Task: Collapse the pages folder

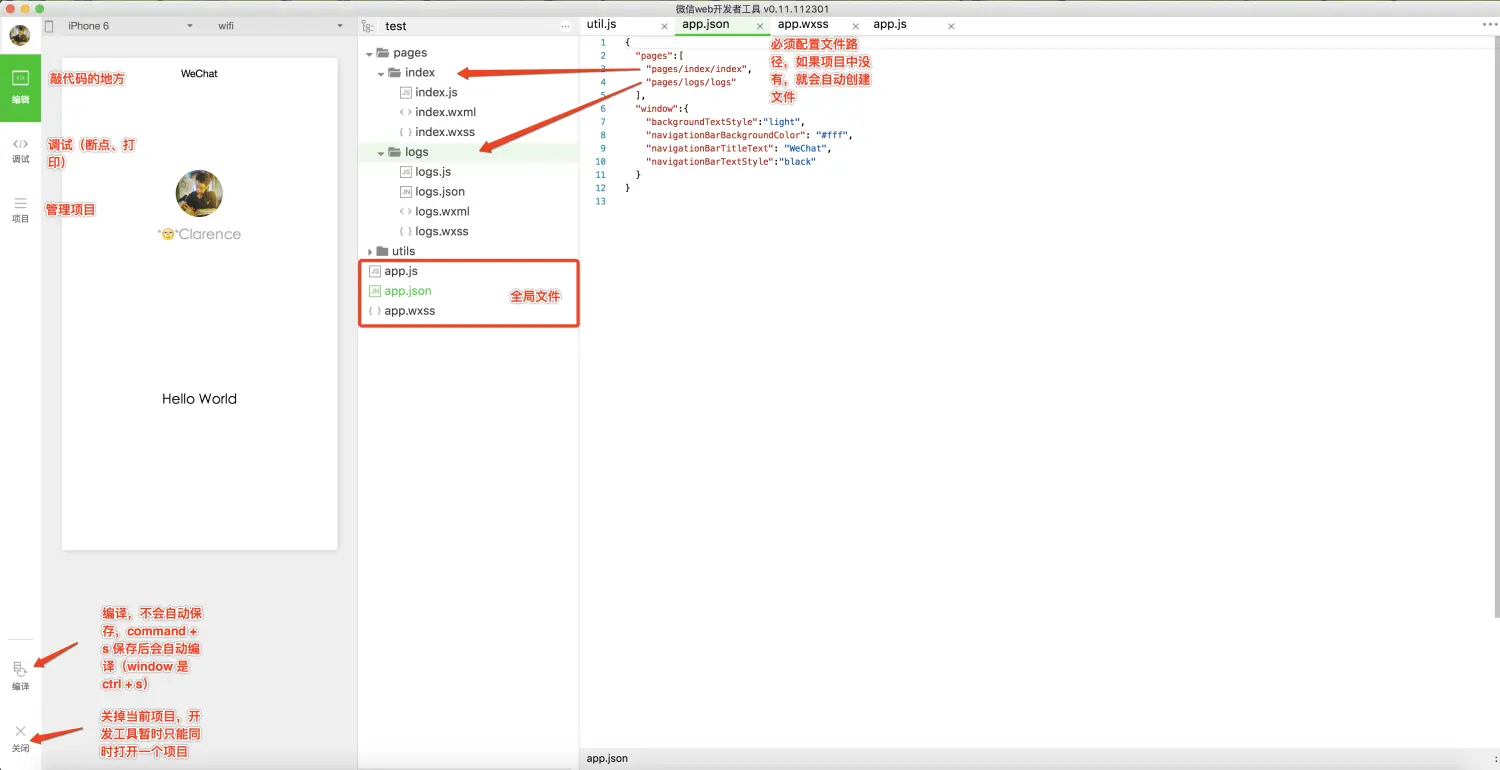Action: (370, 53)
